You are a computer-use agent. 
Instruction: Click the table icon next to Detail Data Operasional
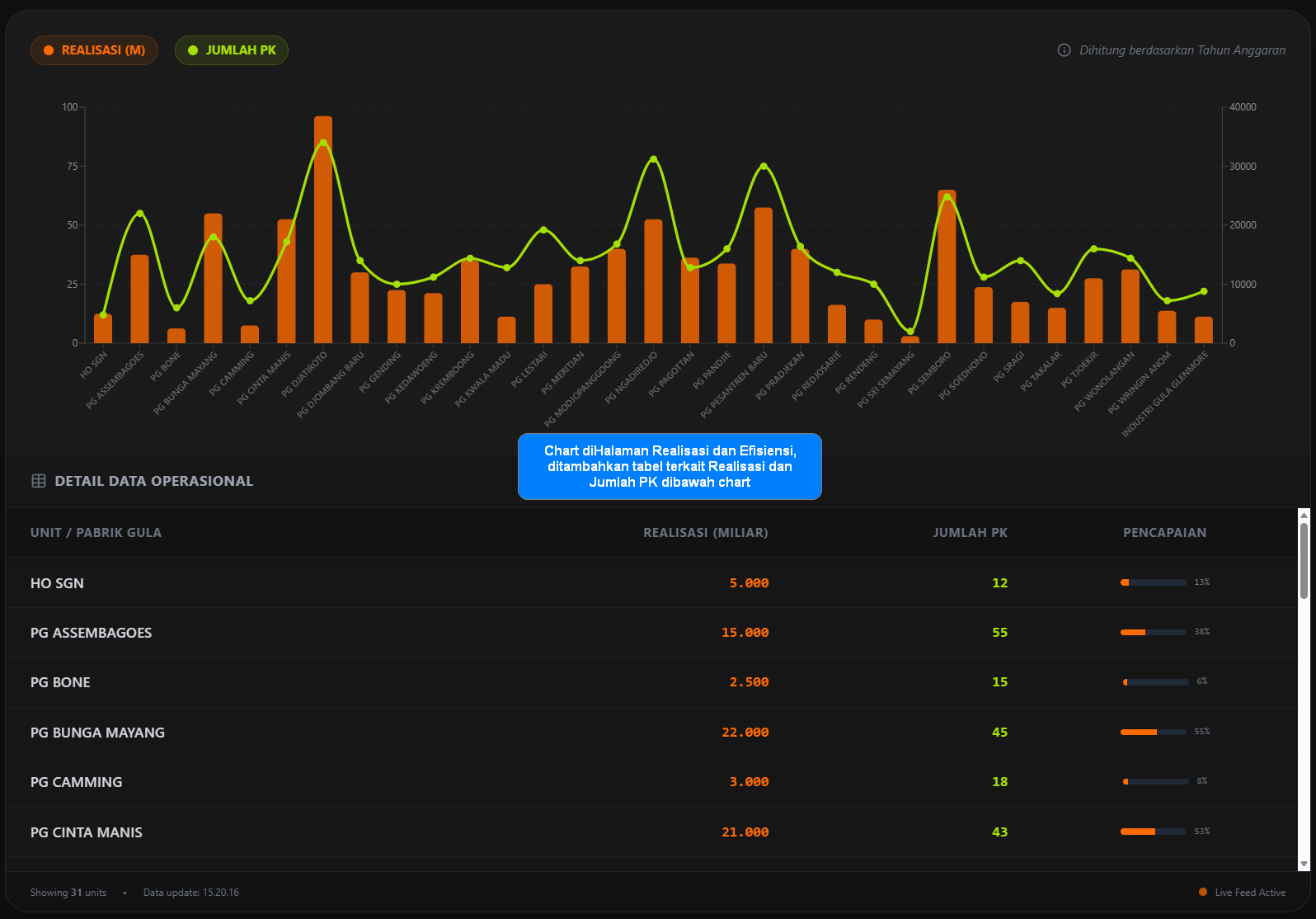pos(39,481)
